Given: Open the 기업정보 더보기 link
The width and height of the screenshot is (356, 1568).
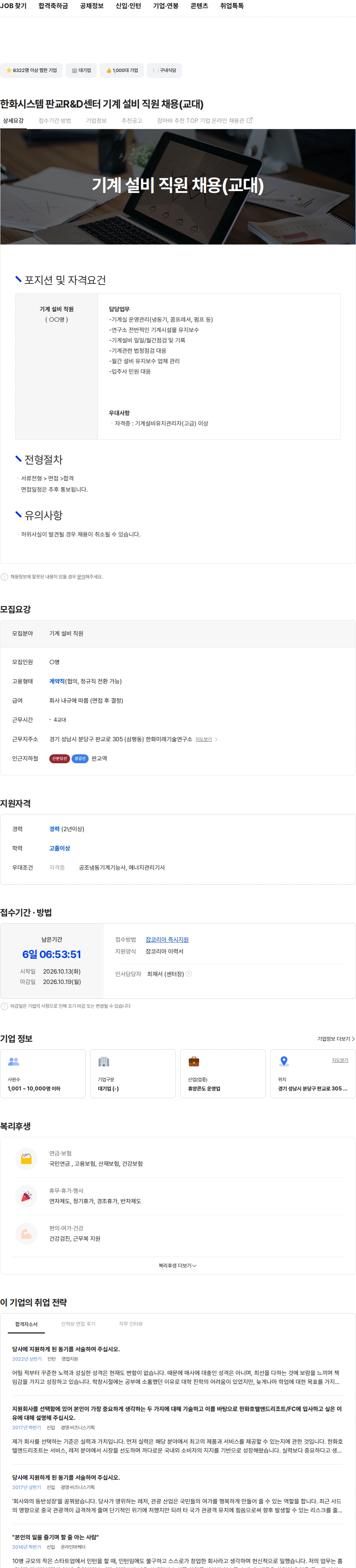Looking at the screenshot, I should pos(336,1039).
